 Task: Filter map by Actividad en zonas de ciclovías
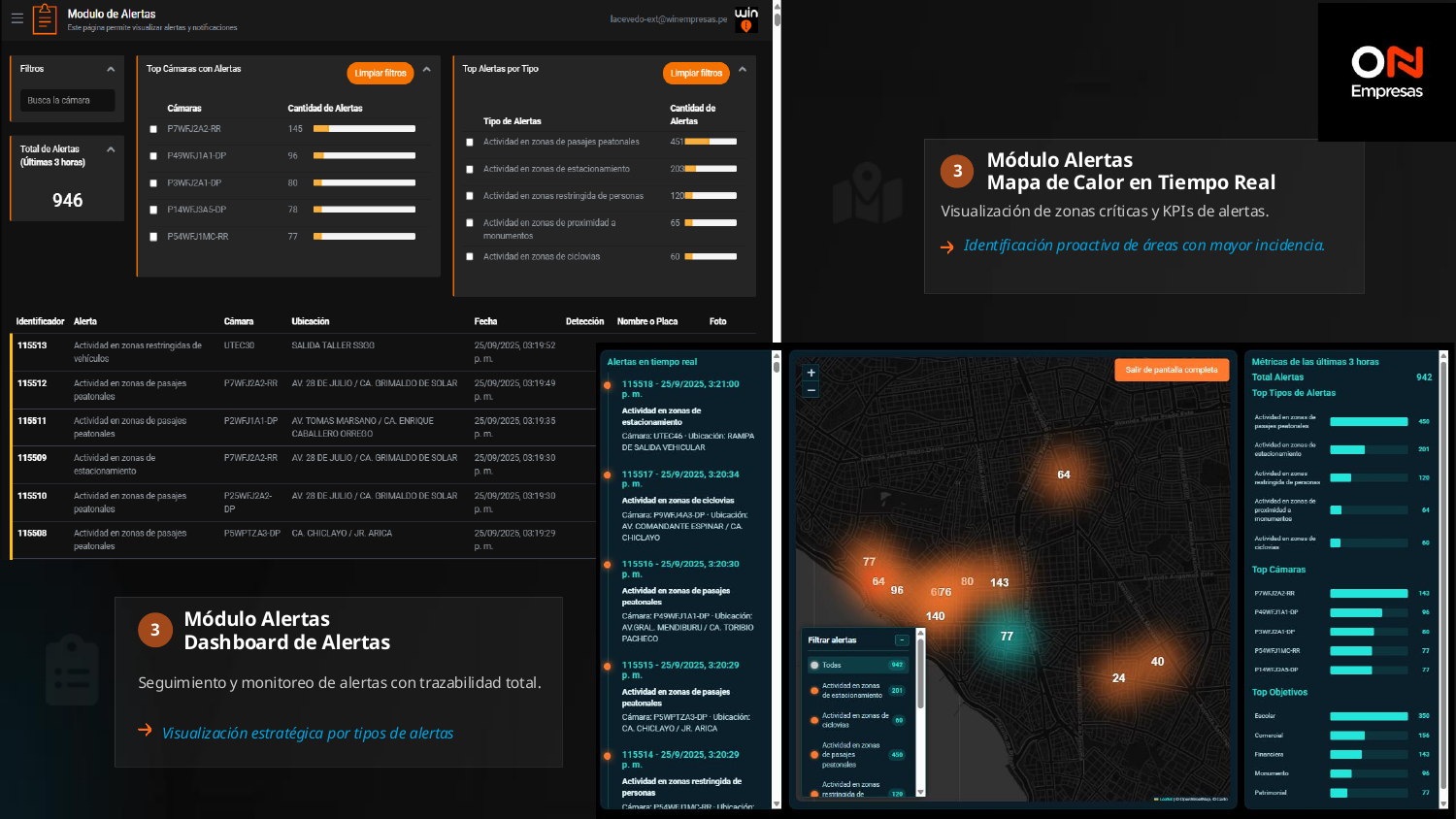(854, 720)
